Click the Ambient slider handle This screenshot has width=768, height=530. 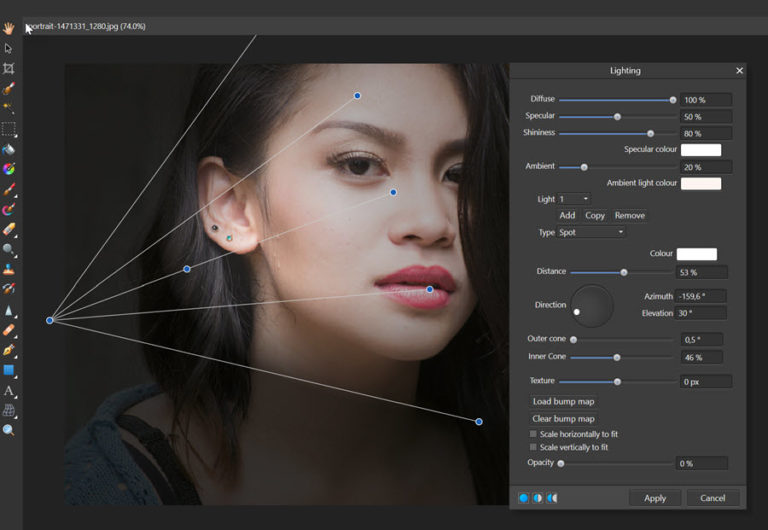click(x=584, y=167)
